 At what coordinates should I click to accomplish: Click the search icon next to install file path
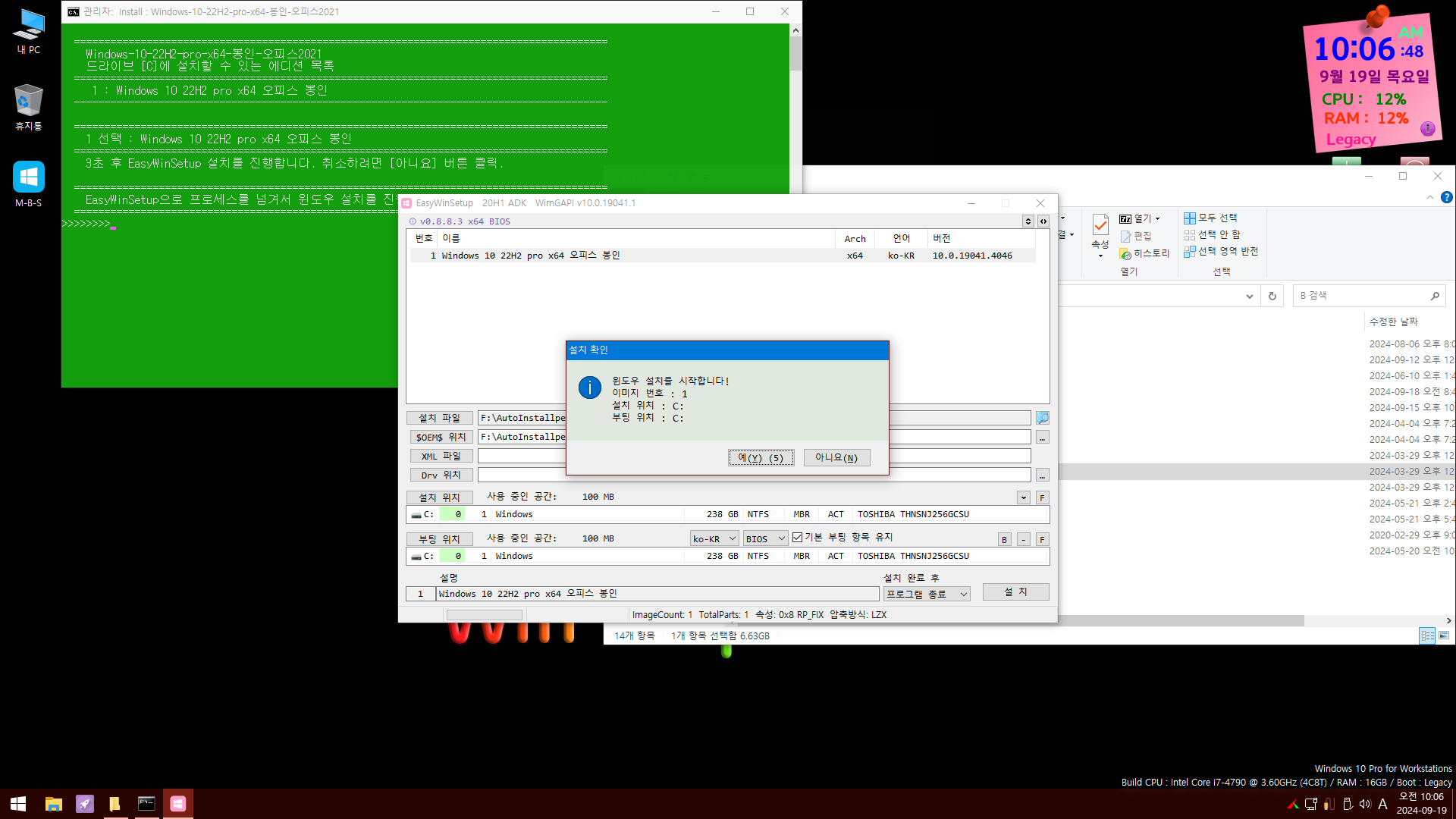coord(1043,418)
